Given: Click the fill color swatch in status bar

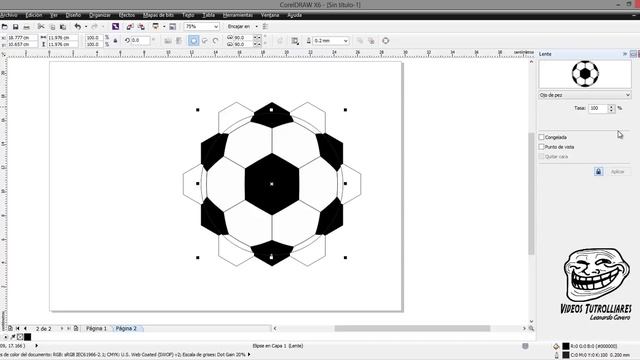Looking at the screenshot, I should [566, 346].
